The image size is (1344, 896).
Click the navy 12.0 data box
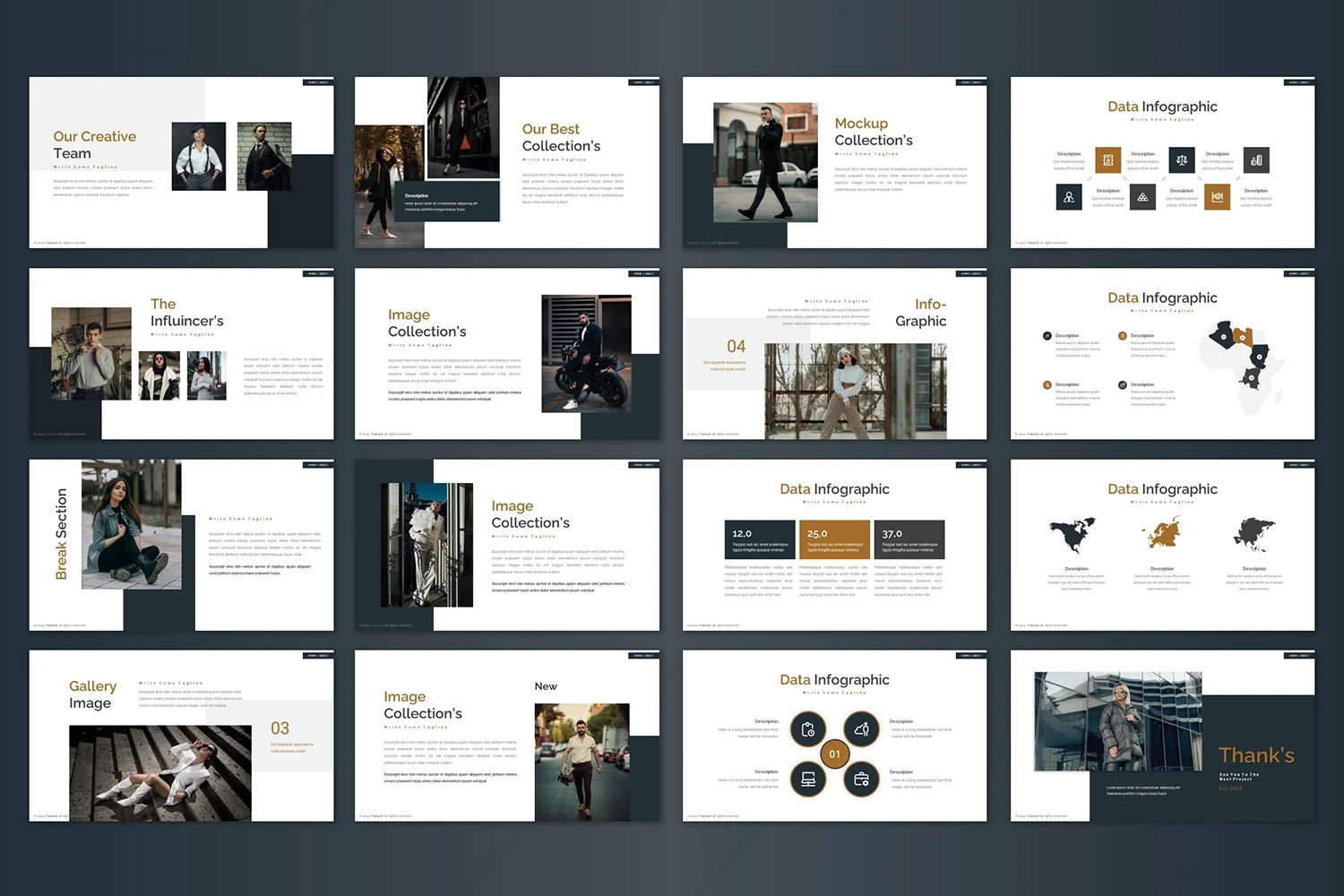[x=759, y=539]
